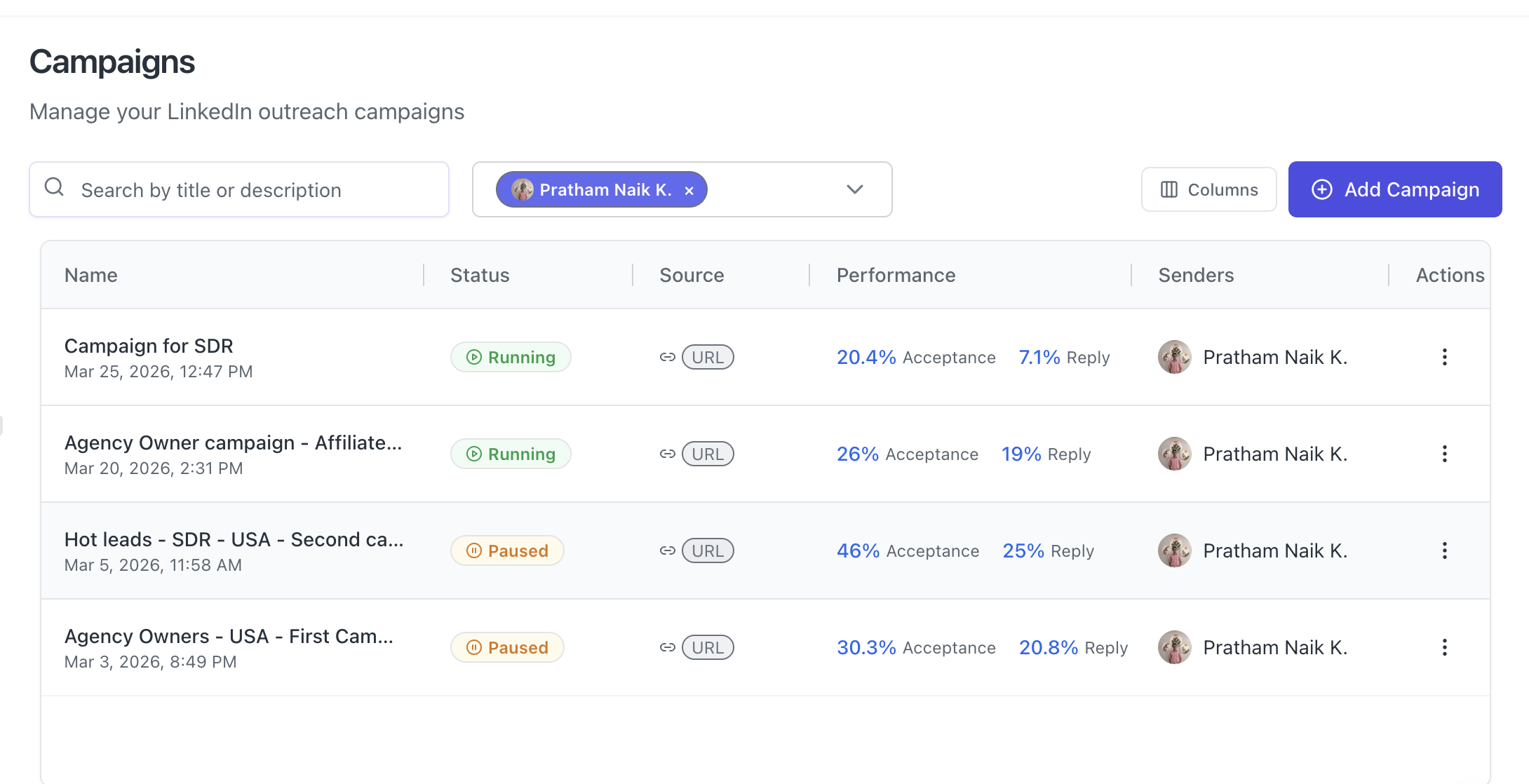
Task: Click sender avatar in Hot leads row
Action: (x=1174, y=550)
